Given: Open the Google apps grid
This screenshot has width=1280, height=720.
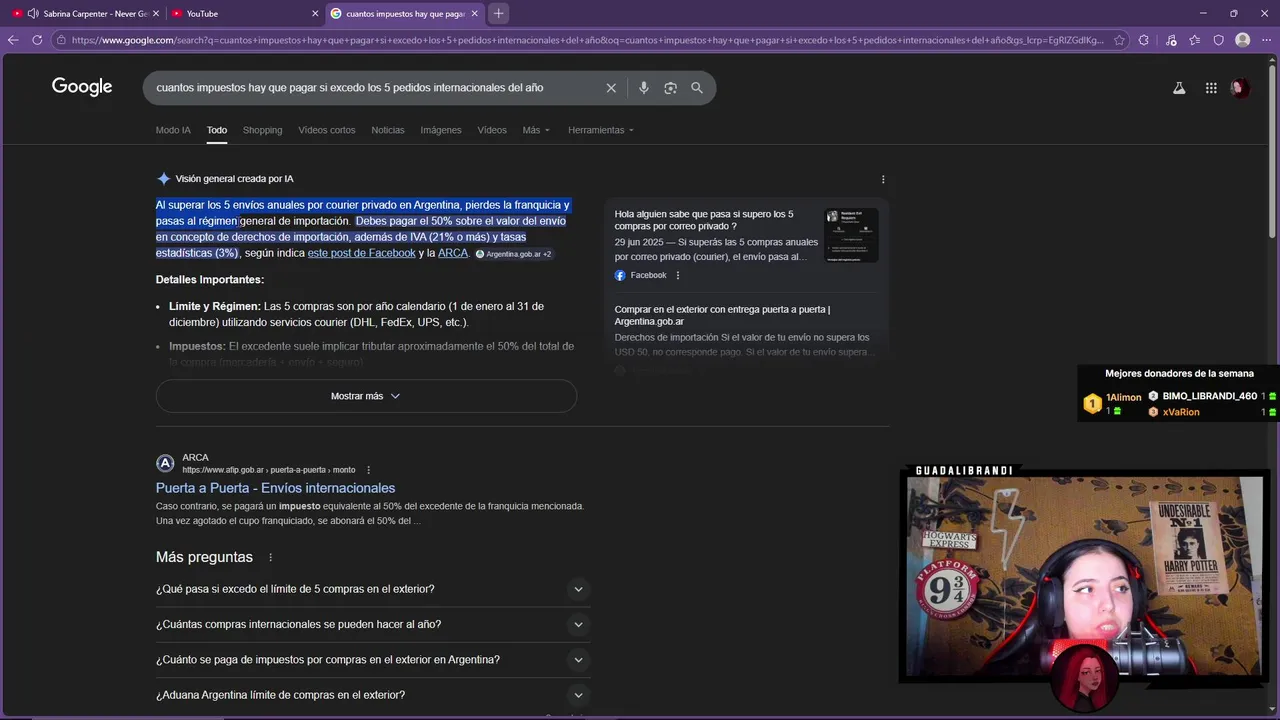Looking at the screenshot, I should click(x=1211, y=88).
